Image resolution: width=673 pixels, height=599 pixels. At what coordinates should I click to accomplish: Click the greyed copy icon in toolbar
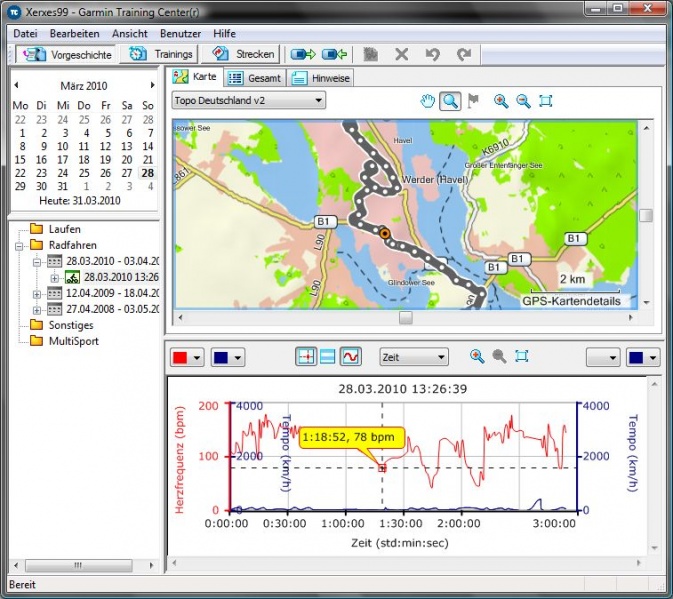[x=370, y=54]
